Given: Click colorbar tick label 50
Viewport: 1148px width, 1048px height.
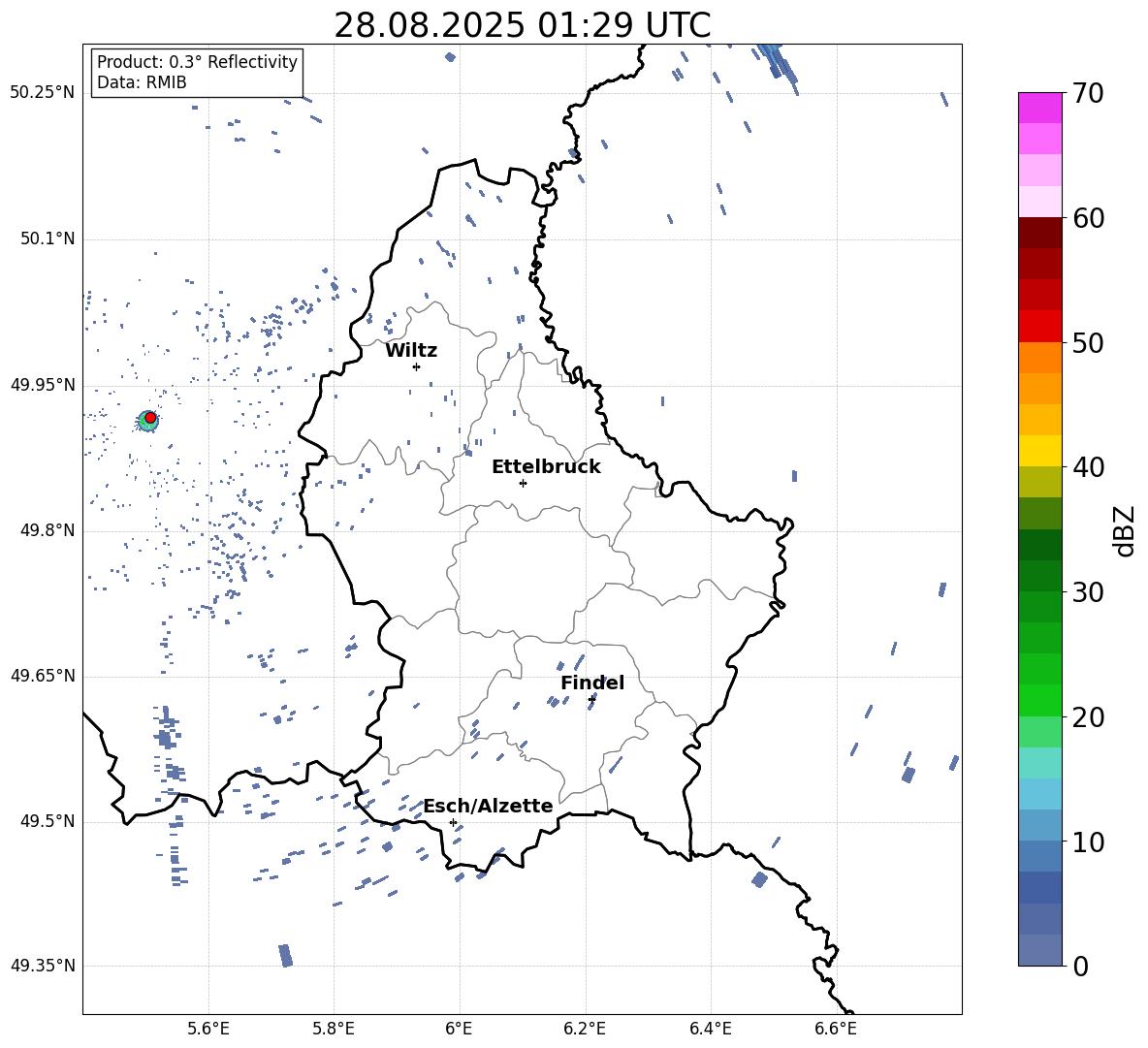Looking at the screenshot, I should [x=1088, y=342].
